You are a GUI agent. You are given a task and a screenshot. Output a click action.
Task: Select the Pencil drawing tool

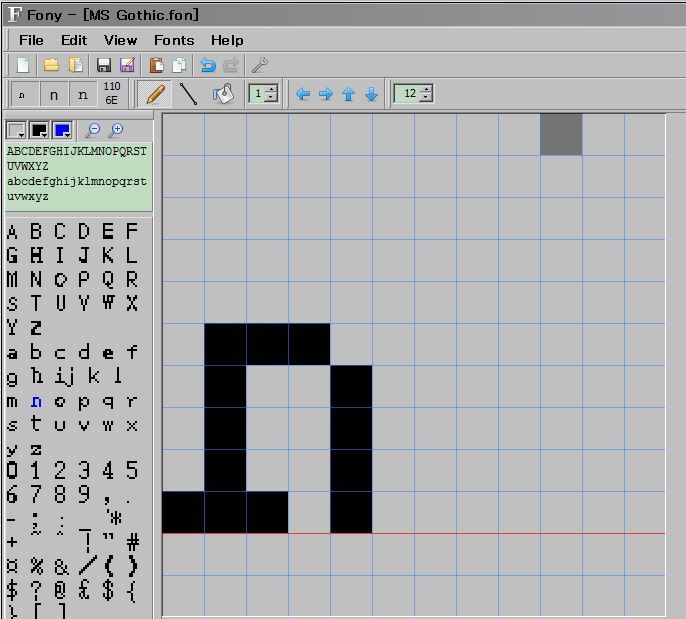coord(154,94)
